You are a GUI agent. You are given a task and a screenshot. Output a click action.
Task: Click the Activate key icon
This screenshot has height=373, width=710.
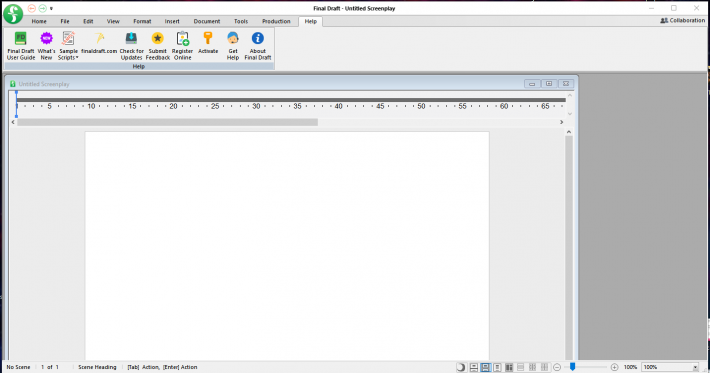(x=208, y=38)
